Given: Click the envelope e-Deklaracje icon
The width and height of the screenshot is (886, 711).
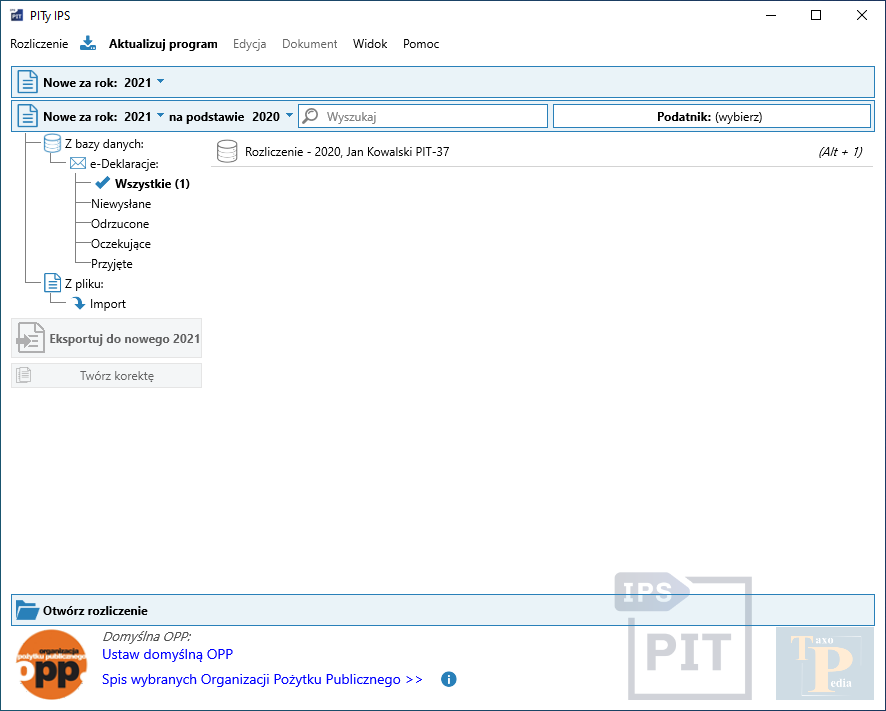Looking at the screenshot, I should [78, 164].
